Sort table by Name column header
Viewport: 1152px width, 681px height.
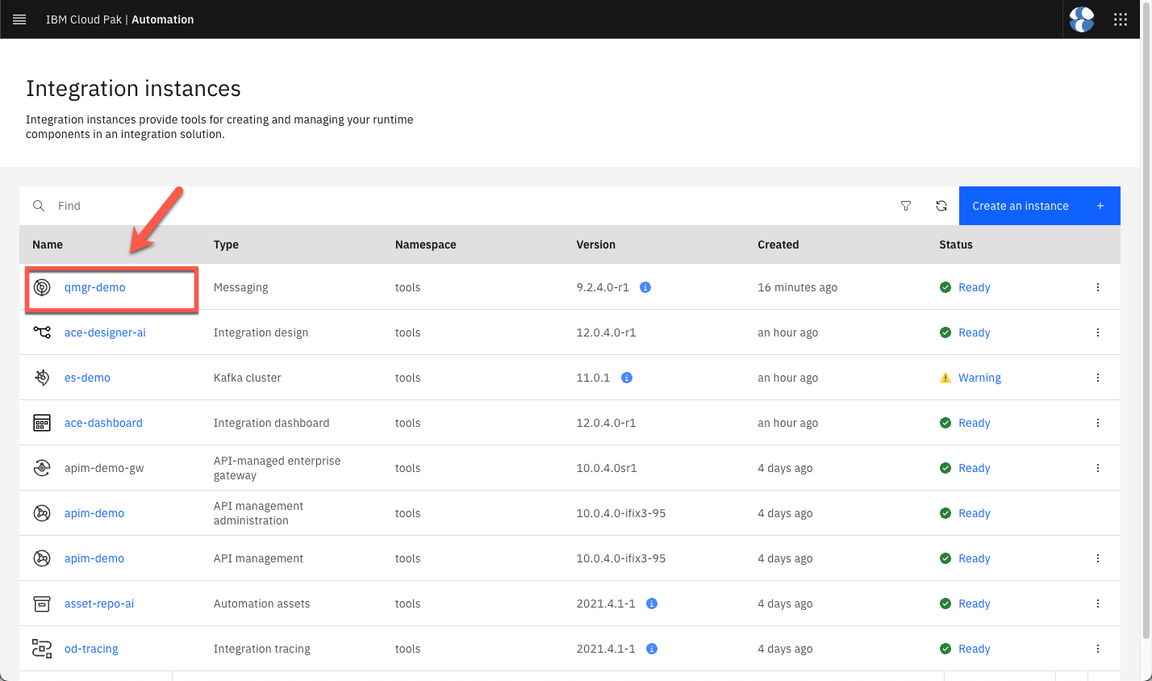47,245
